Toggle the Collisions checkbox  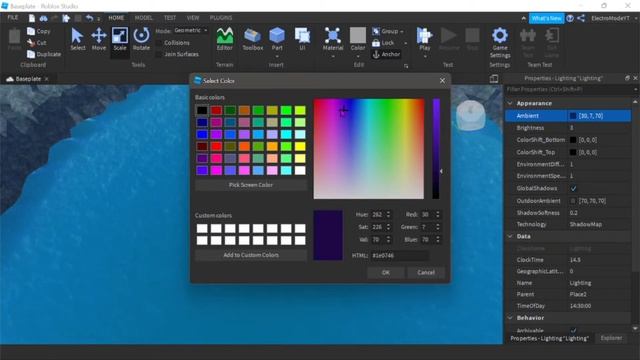(x=159, y=43)
